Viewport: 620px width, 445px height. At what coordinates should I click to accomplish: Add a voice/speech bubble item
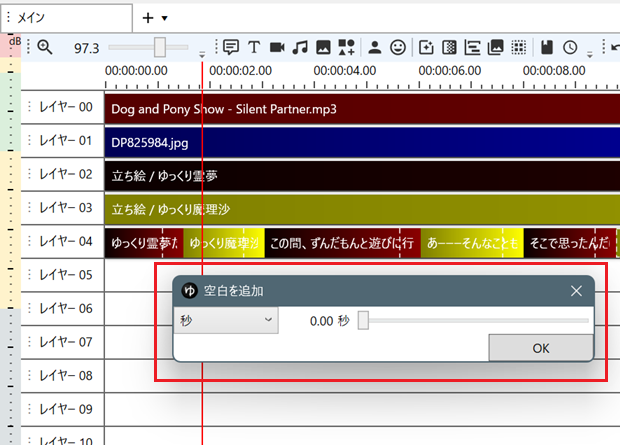pos(231,47)
